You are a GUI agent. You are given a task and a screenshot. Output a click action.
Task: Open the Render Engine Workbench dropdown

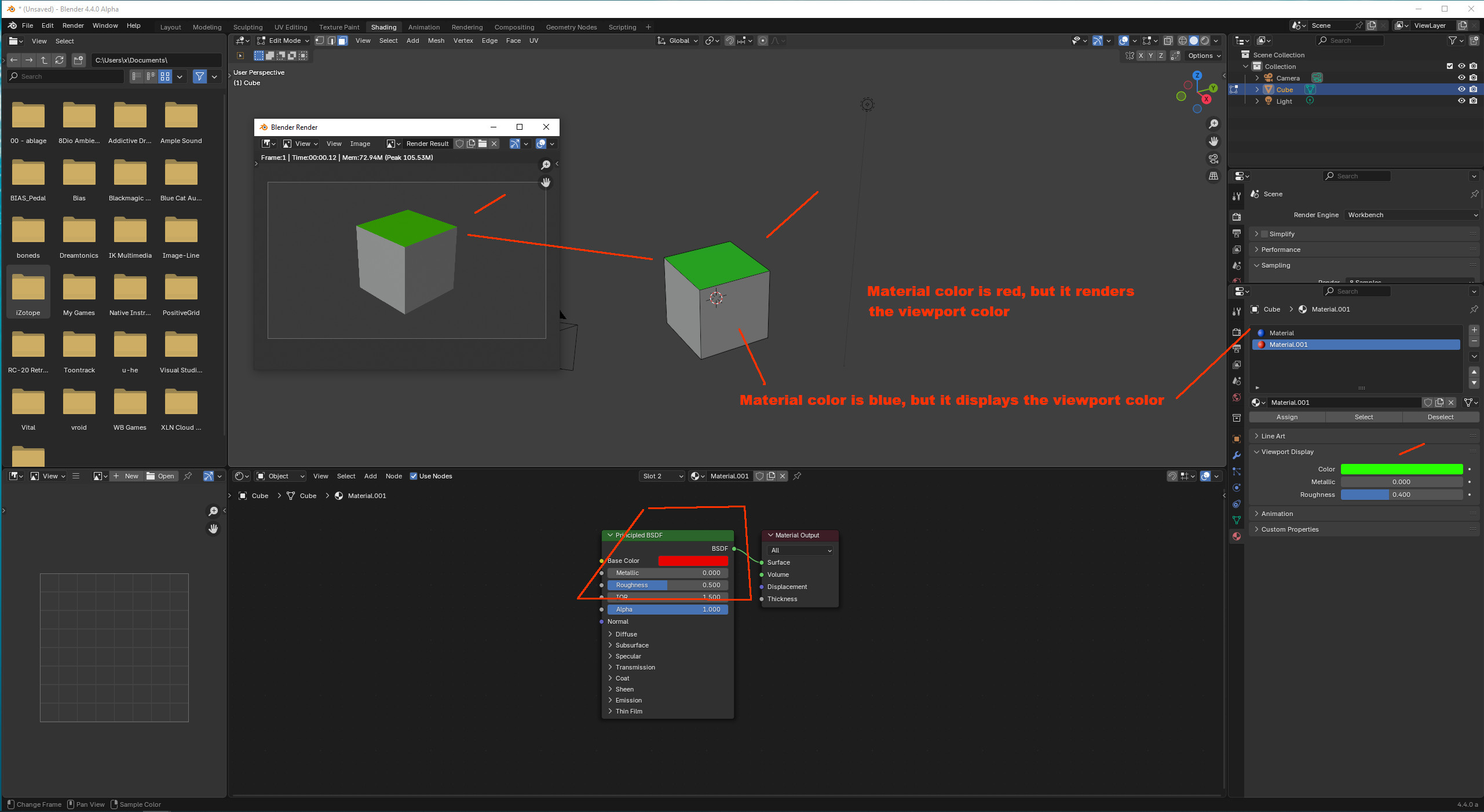pos(1412,215)
